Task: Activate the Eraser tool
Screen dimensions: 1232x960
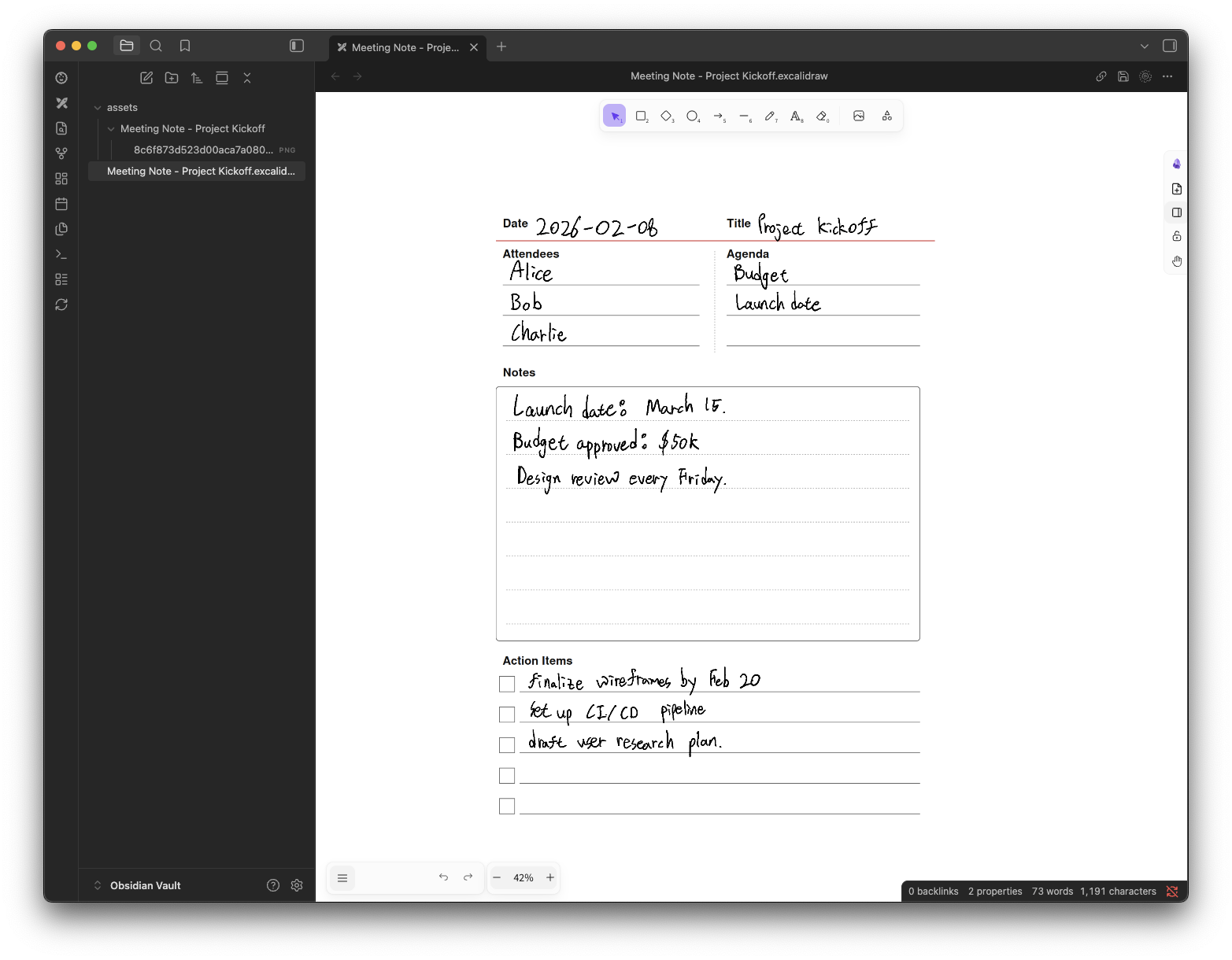Action: 822,116
